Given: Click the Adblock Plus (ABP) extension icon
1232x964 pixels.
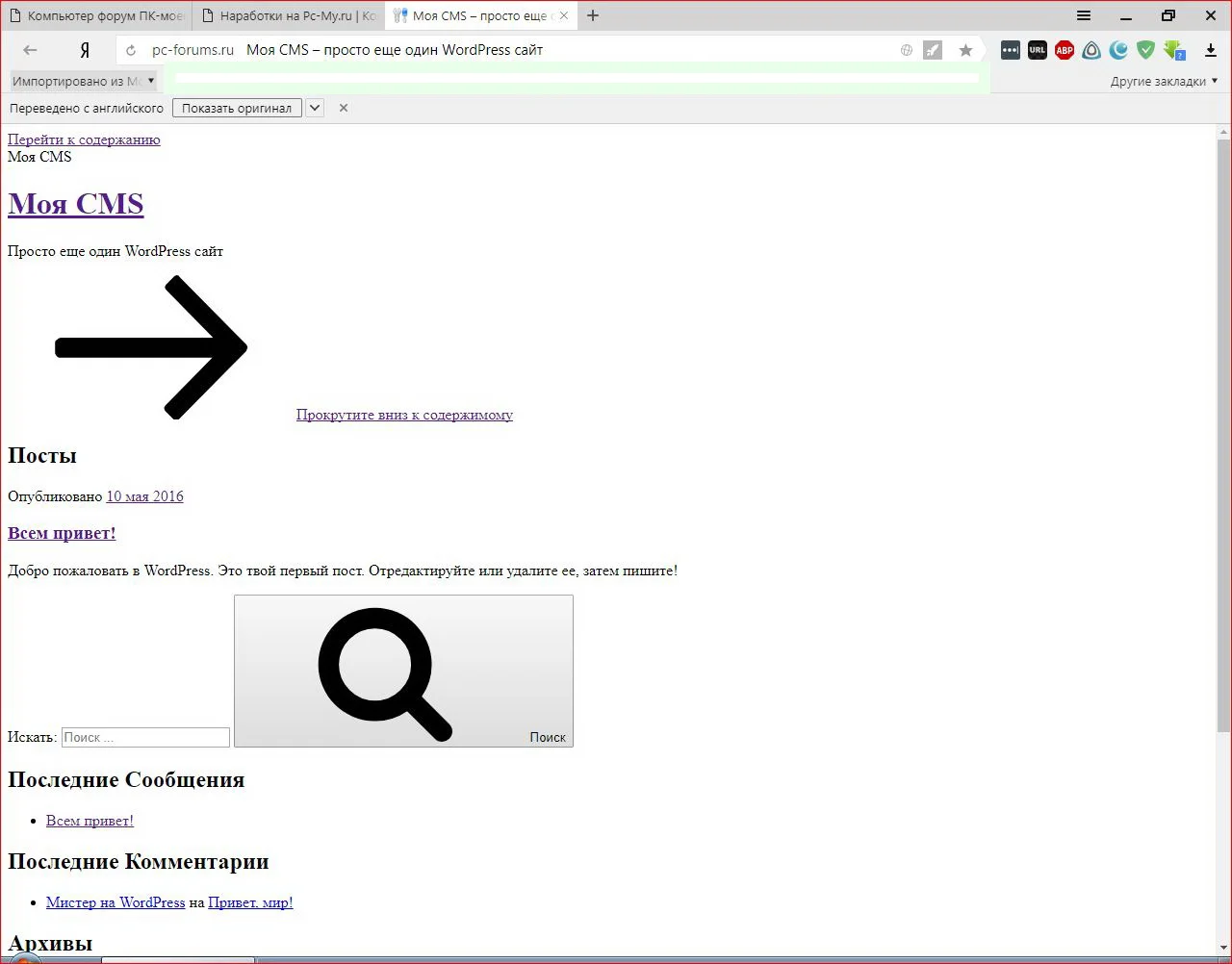Looking at the screenshot, I should [1064, 50].
